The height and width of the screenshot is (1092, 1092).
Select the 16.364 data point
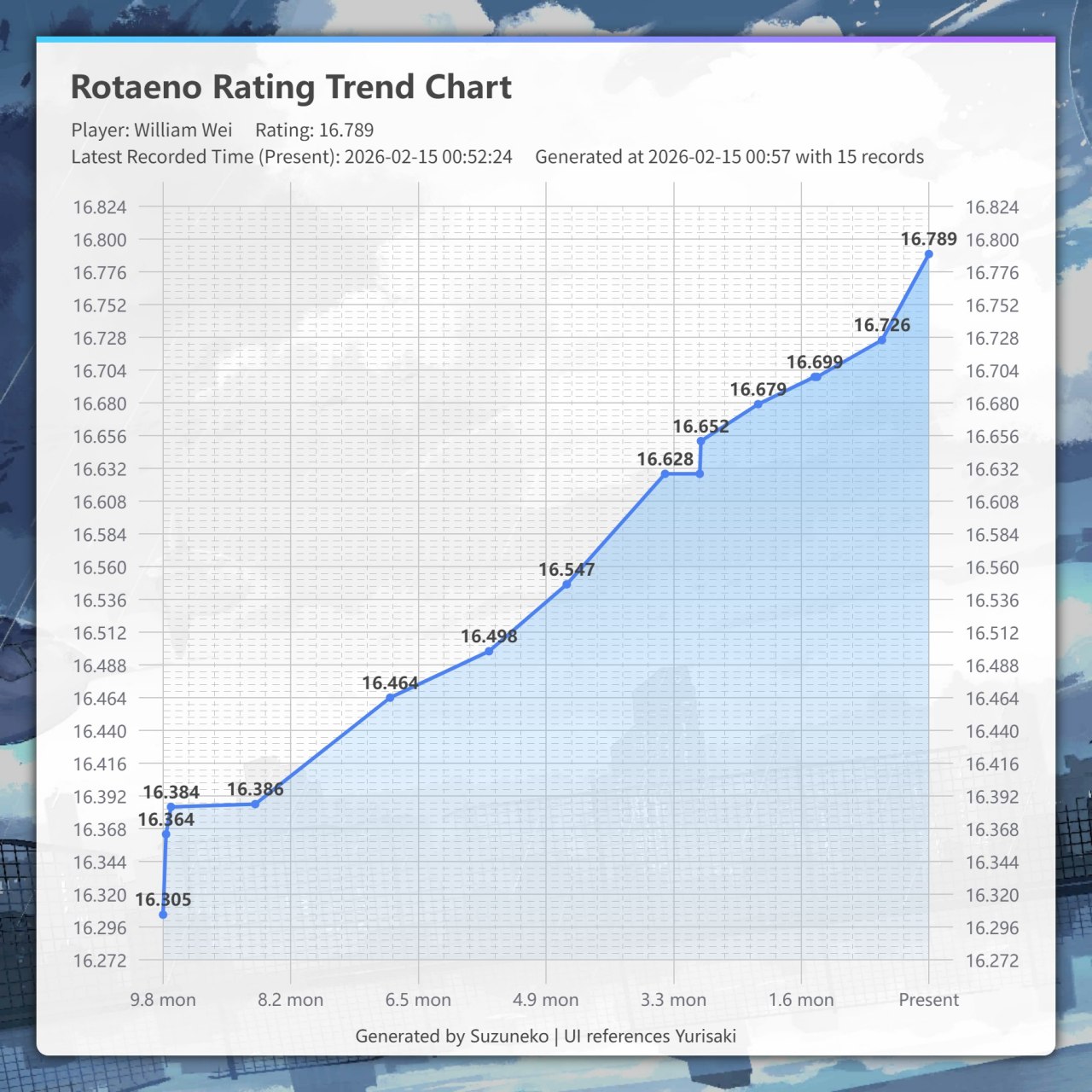[x=166, y=834]
